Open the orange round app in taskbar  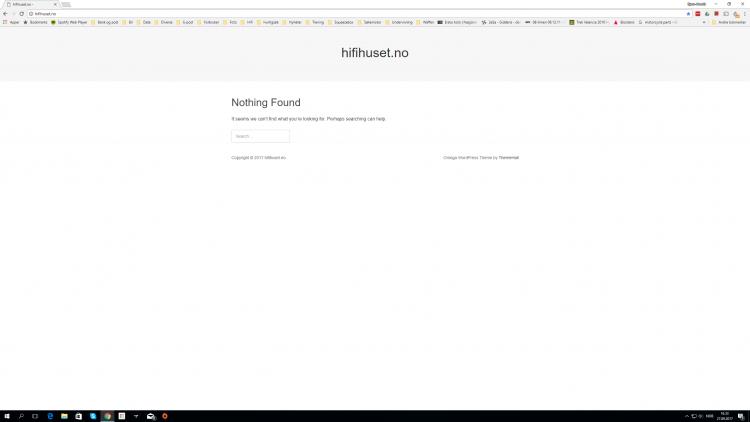tap(165, 416)
